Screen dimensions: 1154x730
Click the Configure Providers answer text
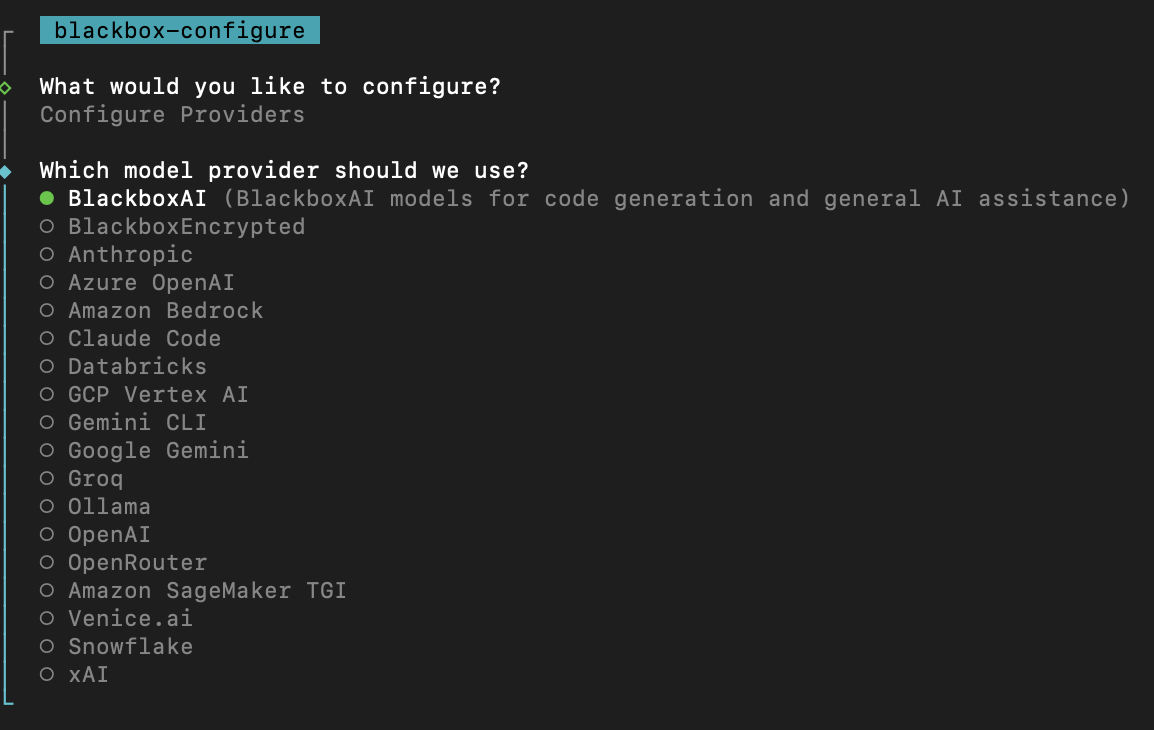[172, 115]
